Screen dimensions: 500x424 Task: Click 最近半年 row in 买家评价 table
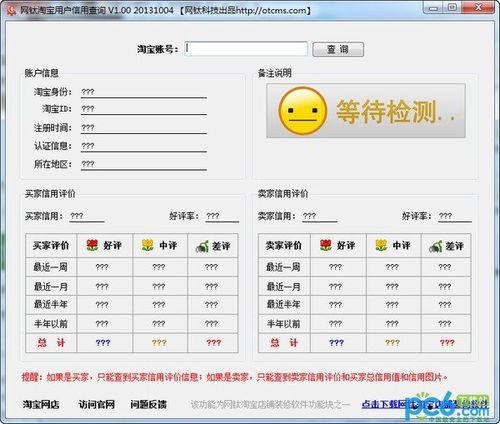tap(132, 305)
